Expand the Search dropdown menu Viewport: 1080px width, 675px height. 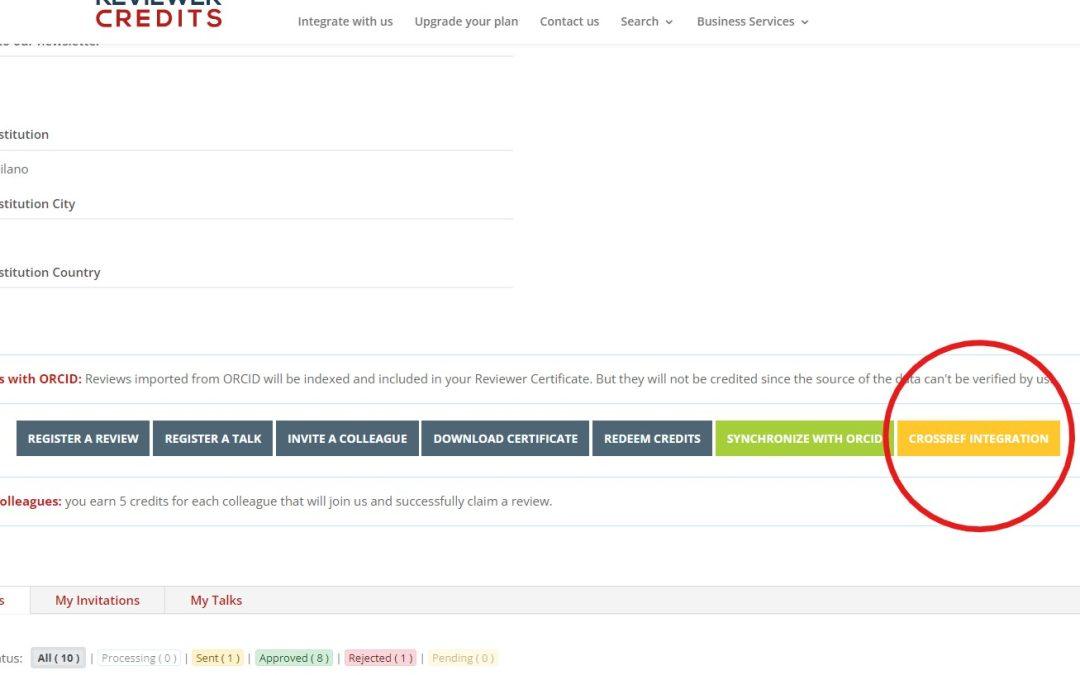point(646,21)
